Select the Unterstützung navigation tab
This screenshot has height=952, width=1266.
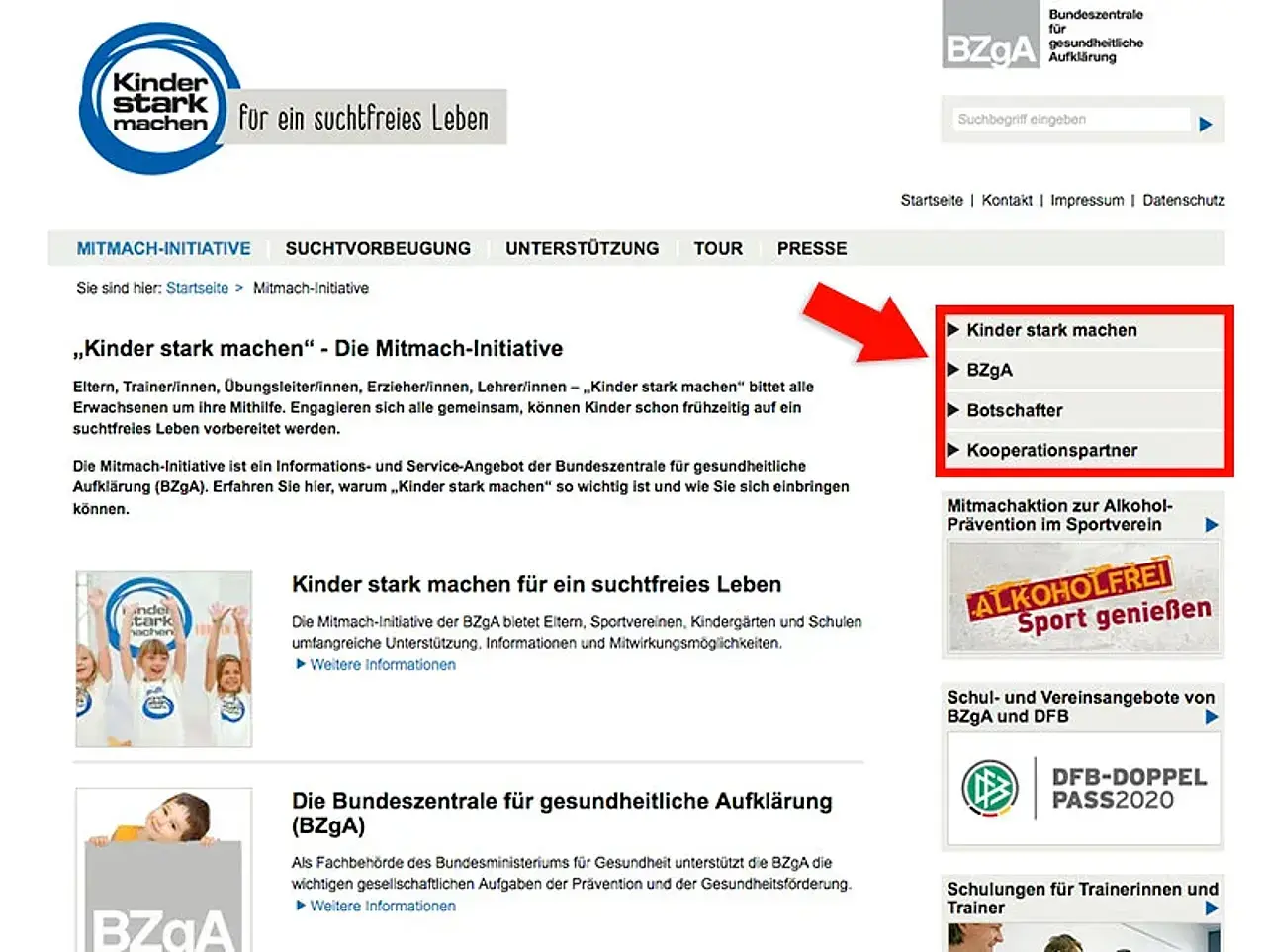click(x=582, y=248)
